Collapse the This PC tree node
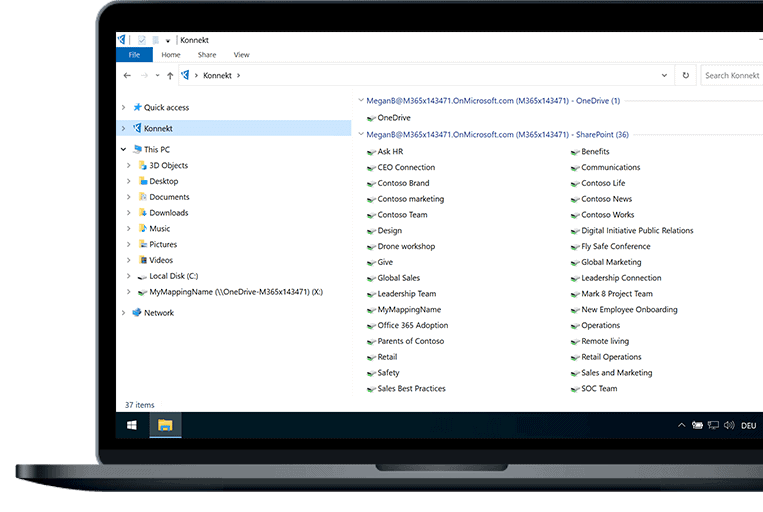 click(x=123, y=149)
